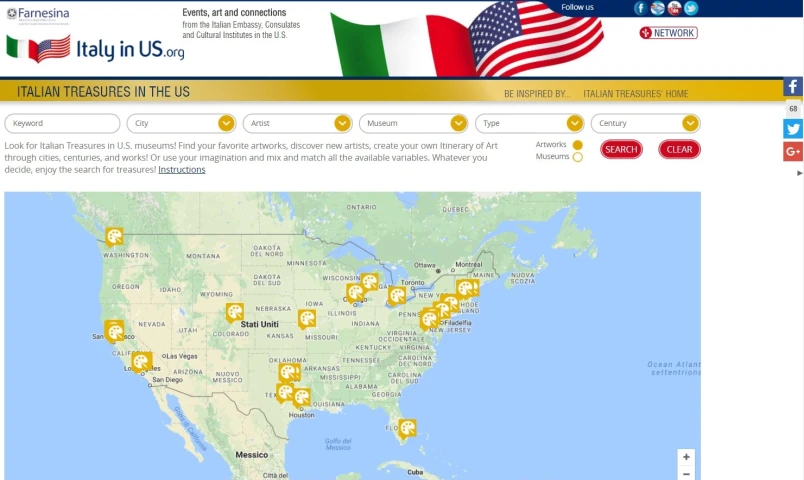
Task: Share via the Google+ sidebar button
Action: (x=792, y=151)
